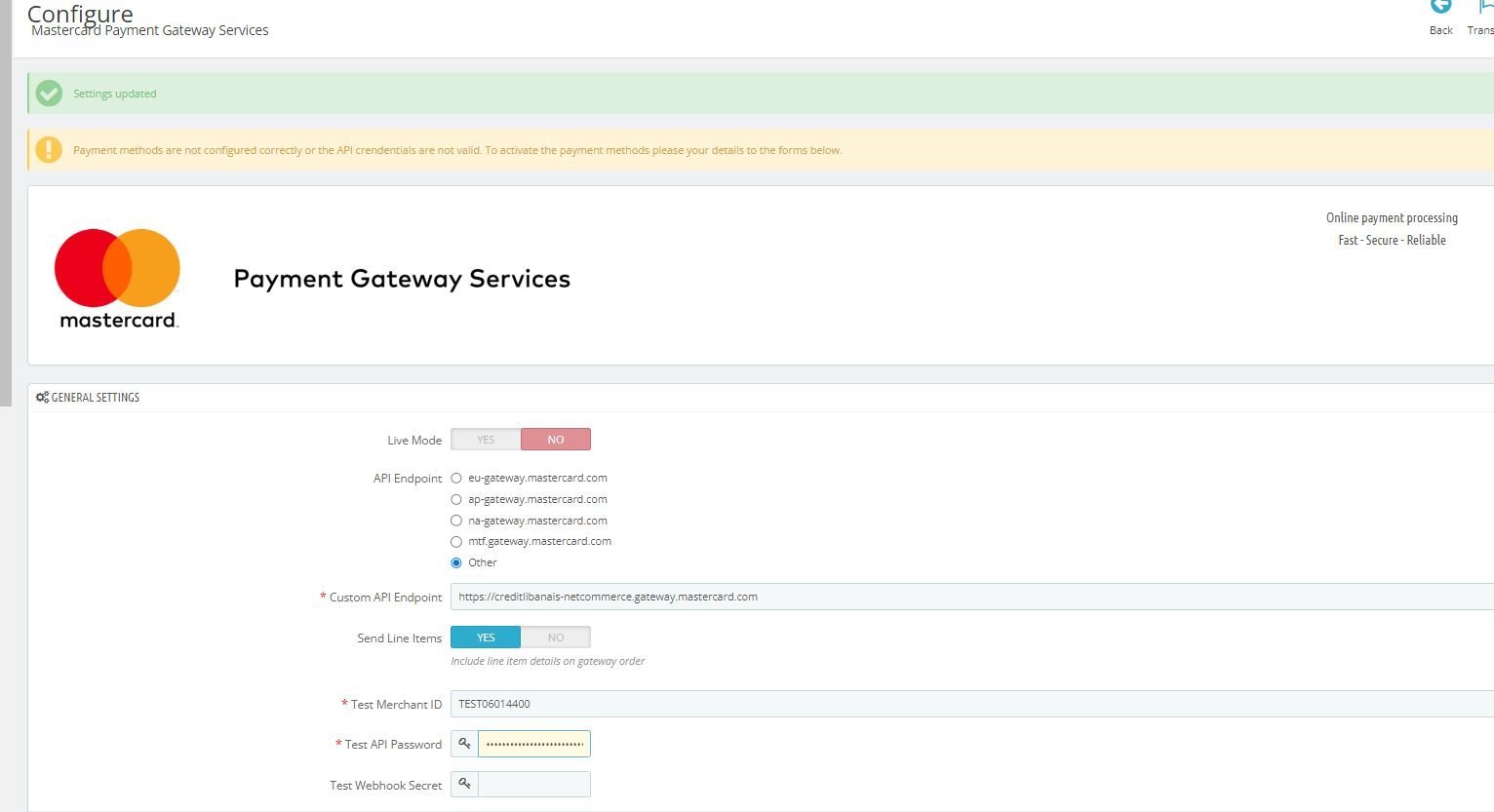1494x812 pixels.
Task: Set Live Mode to YES
Action: 486,440
